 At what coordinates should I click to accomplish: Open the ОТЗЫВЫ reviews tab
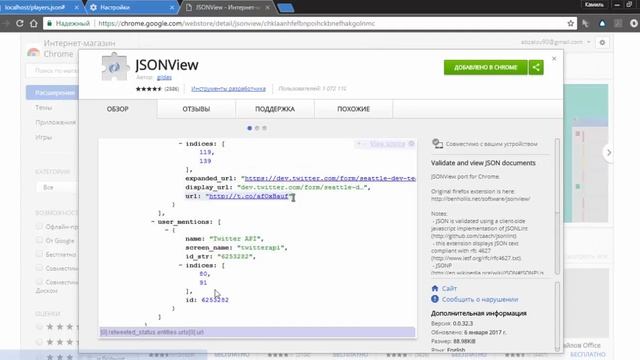pyautogui.click(x=196, y=109)
